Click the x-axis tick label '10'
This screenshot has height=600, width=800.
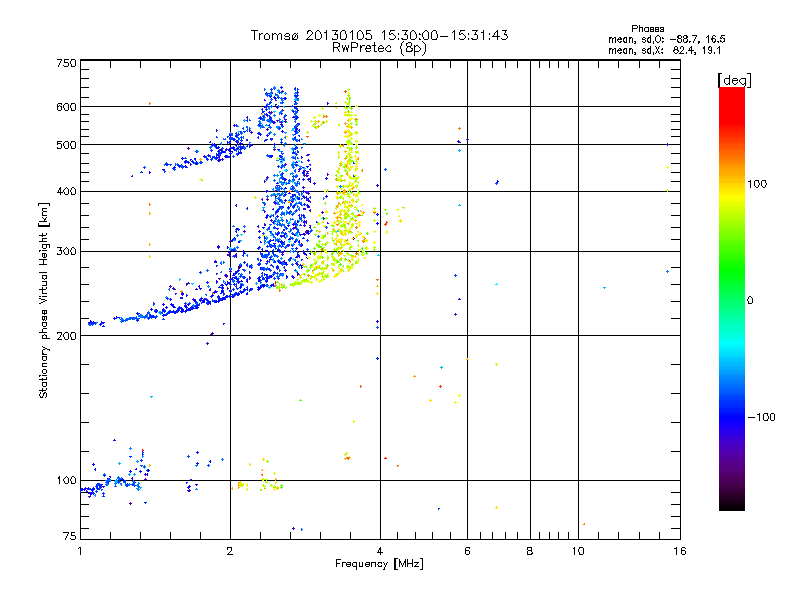tap(578, 551)
